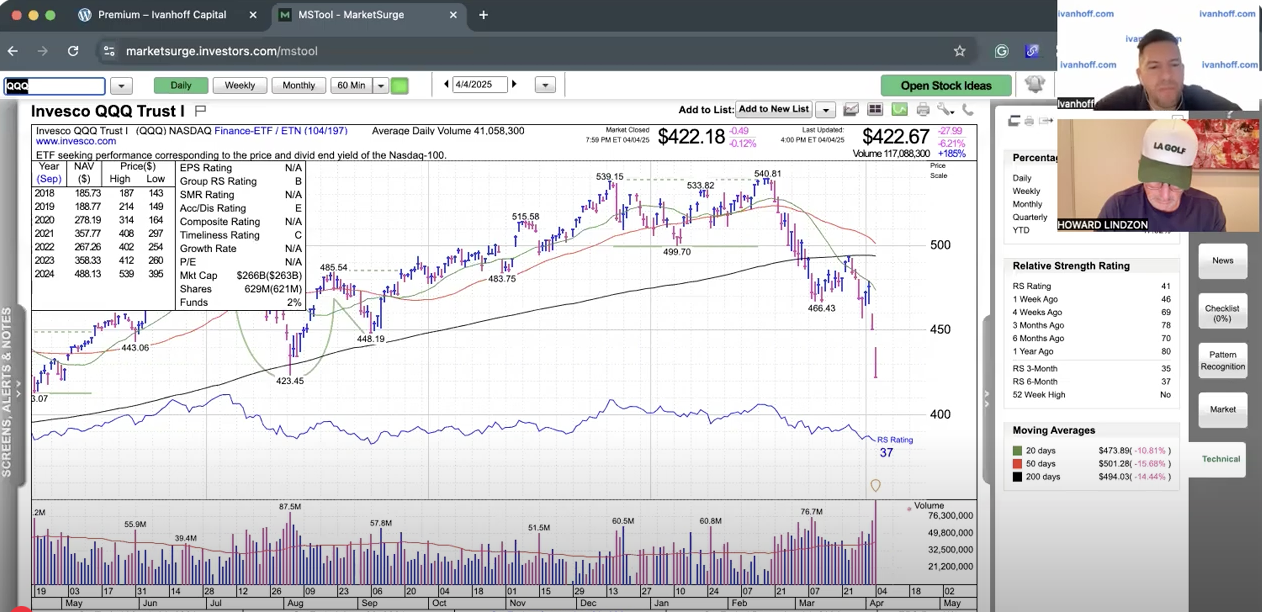Click the symbol input field showing QQQ
The height and width of the screenshot is (612, 1262).
tap(54, 86)
